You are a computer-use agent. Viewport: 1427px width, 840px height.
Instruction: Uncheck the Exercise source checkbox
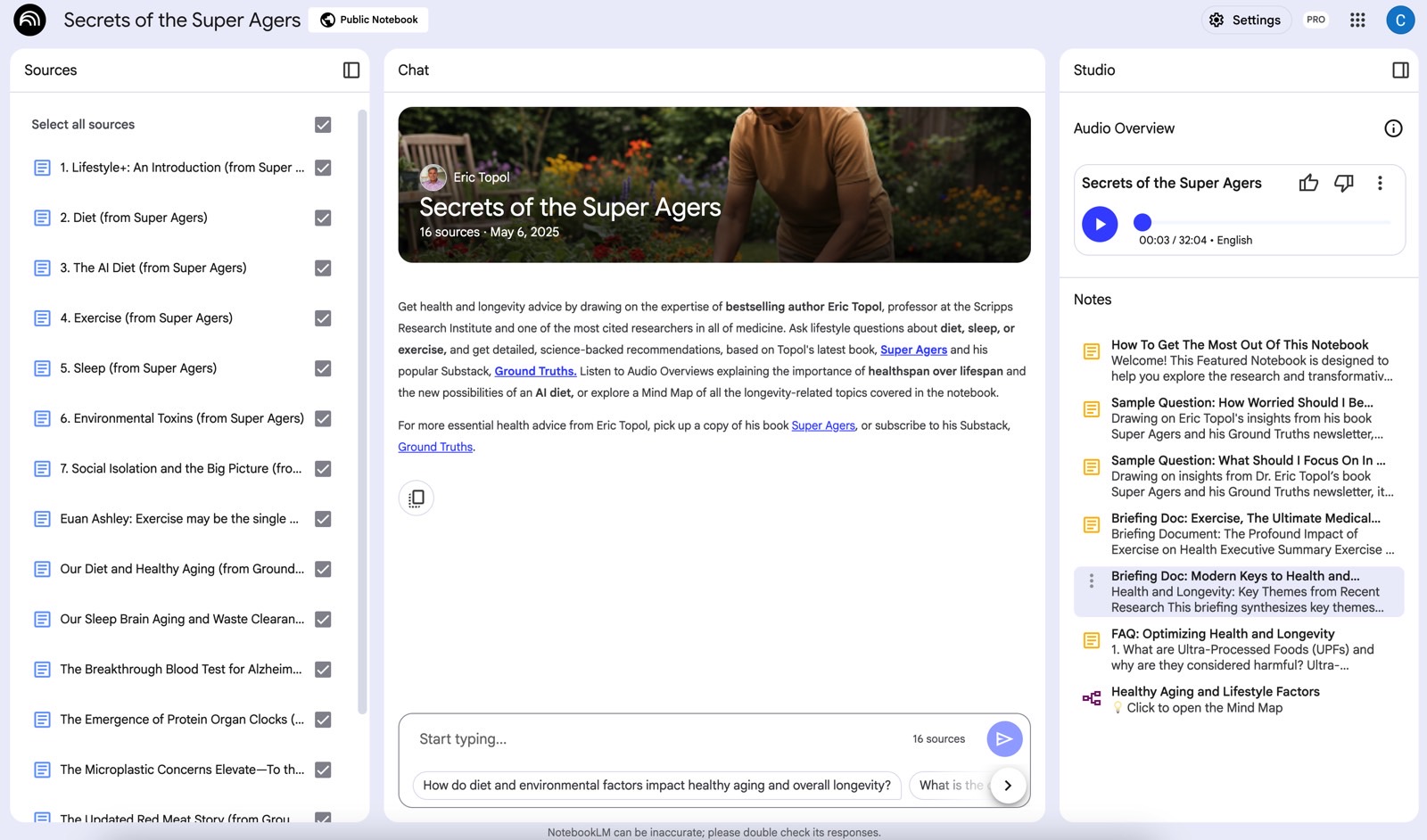tap(323, 318)
